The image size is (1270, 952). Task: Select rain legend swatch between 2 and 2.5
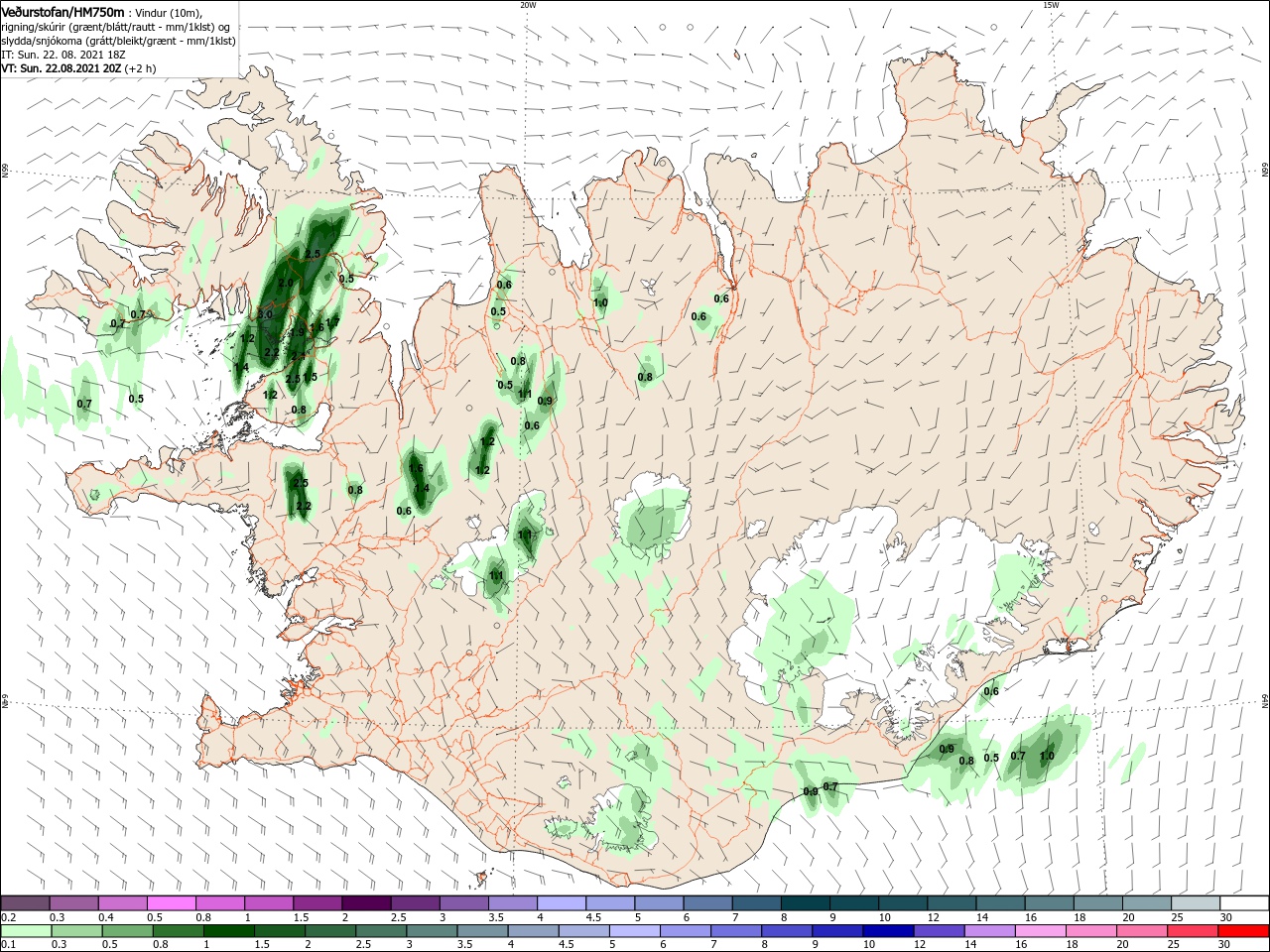[x=330, y=931]
